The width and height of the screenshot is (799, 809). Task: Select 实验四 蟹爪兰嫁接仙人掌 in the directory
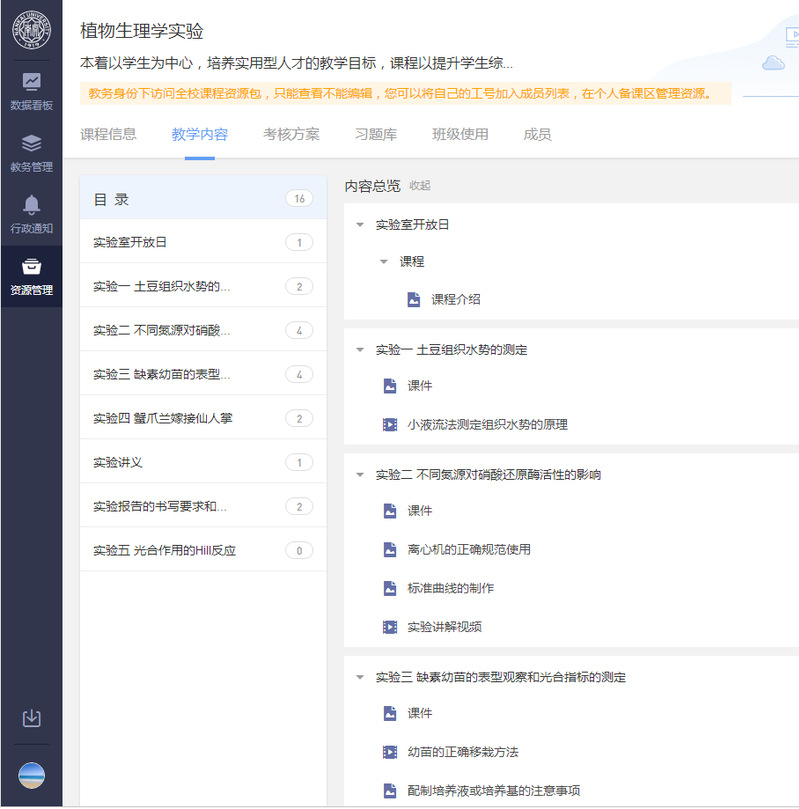point(162,418)
